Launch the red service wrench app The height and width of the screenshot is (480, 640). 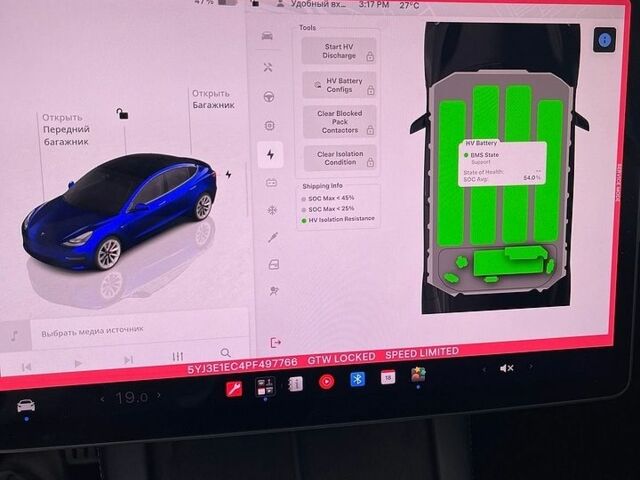(x=234, y=389)
